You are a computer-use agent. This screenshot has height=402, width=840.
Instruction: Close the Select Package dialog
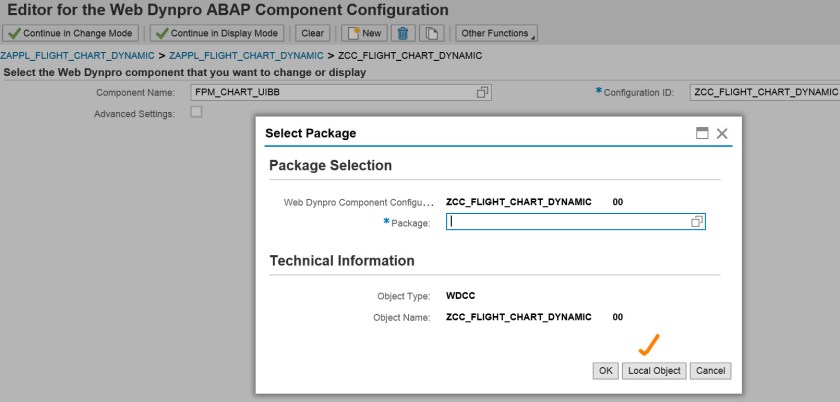click(x=722, y=133)
